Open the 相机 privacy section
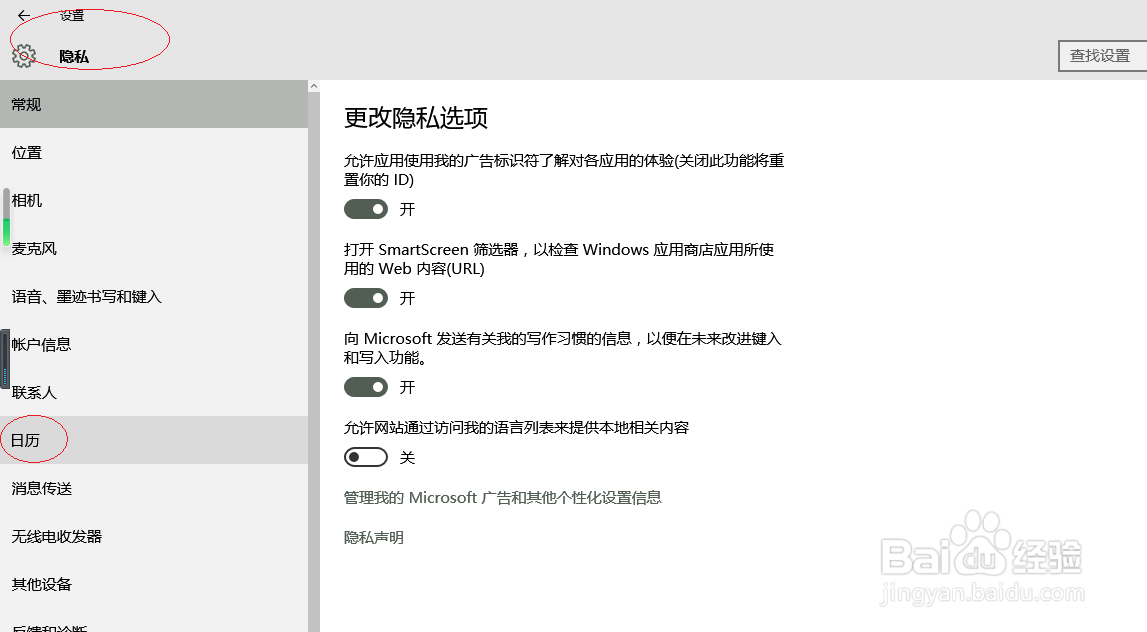The height and width of the screenshot is (632, 1147). tap(154, 200)
